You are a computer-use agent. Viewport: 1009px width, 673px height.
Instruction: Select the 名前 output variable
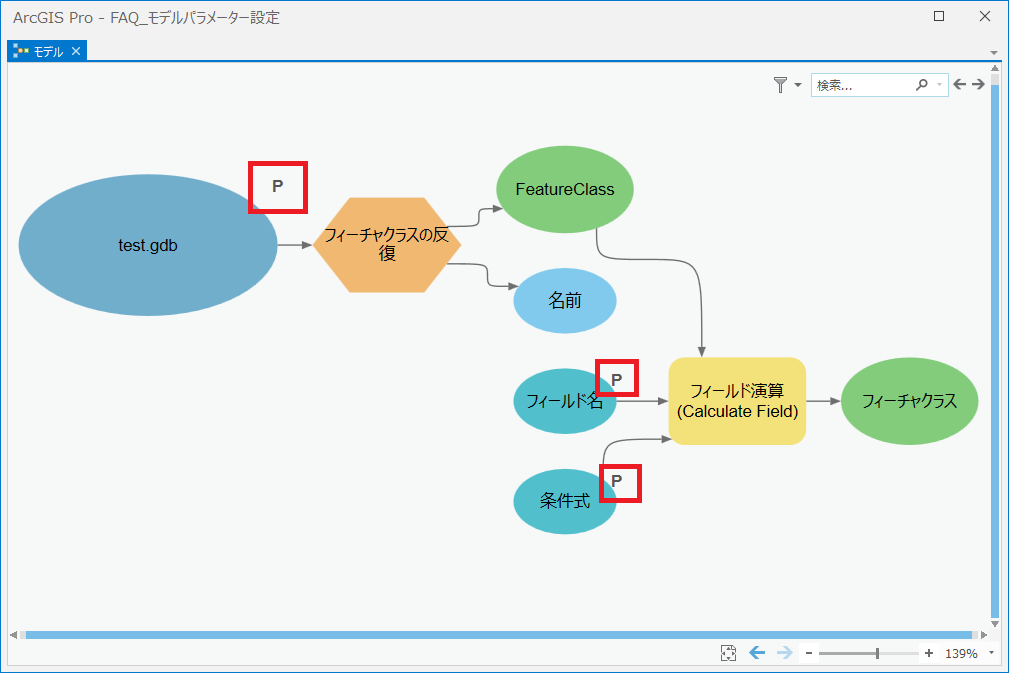pos(565,300)
